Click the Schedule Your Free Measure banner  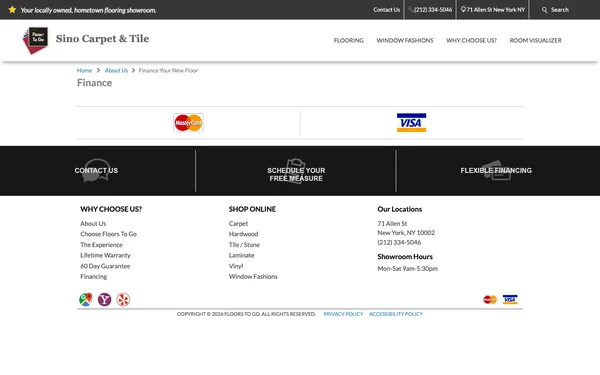point(296,171)
